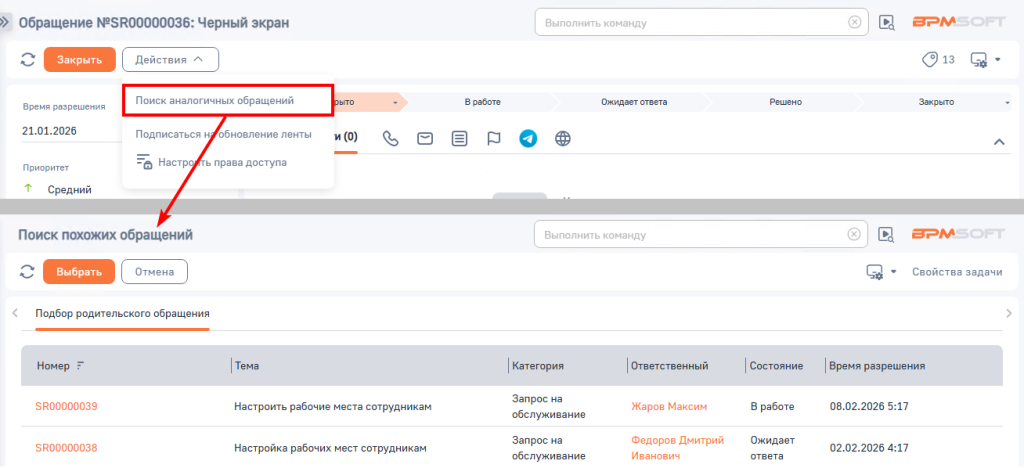The image size is (1024, 468).
Task: Select the flag task channel icon
Action: [x=494, y=138]
